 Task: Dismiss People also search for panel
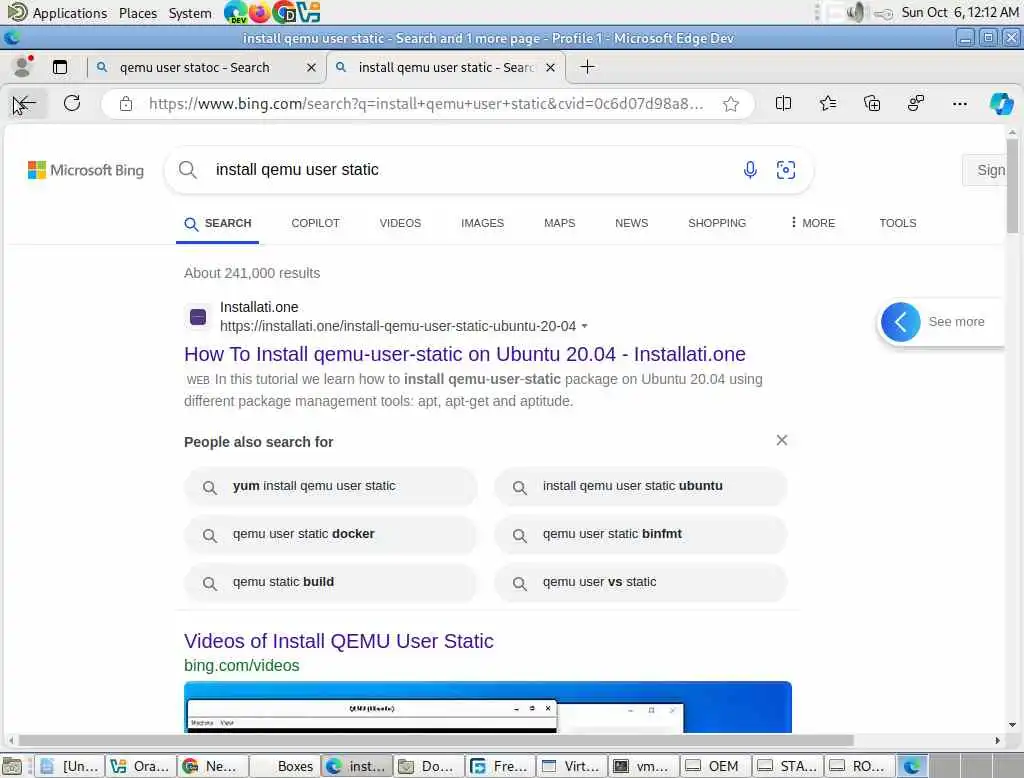pyautogui.click(x=782, y=440)
